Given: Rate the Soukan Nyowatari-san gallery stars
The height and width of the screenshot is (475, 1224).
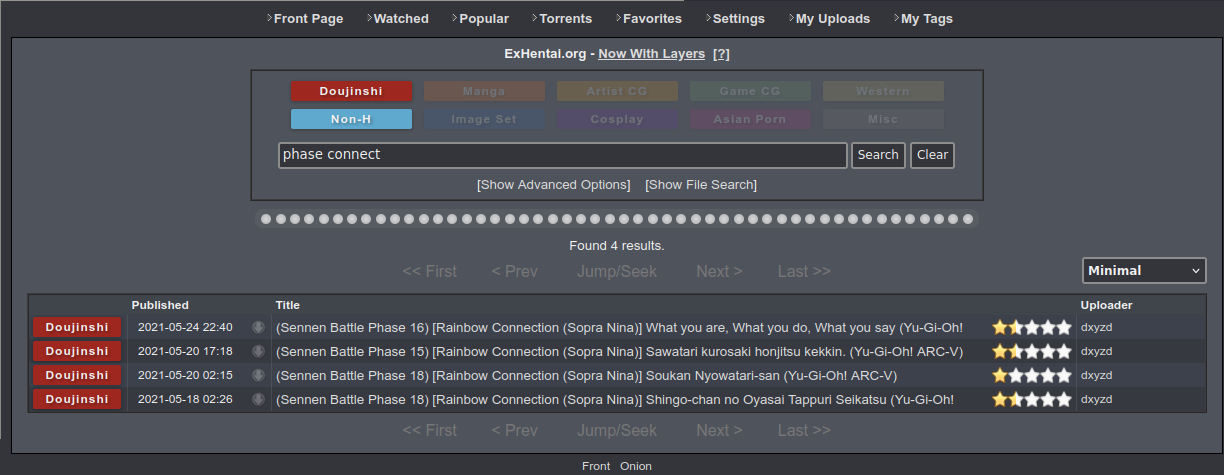Looking at the screenshot, I should (1032, 375).
